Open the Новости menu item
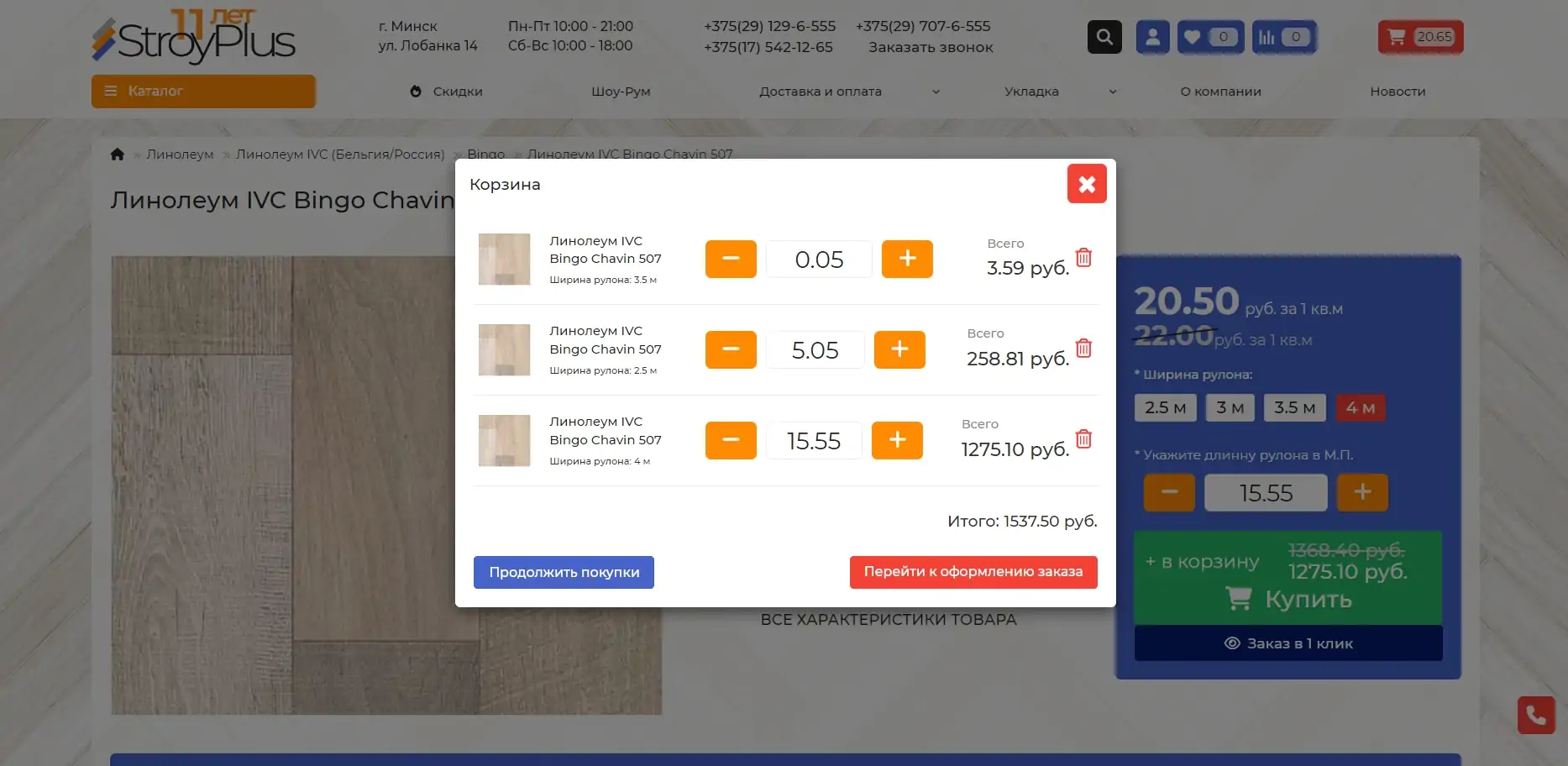Viewport: 1568px width, 766px height. pos(1398,92)
